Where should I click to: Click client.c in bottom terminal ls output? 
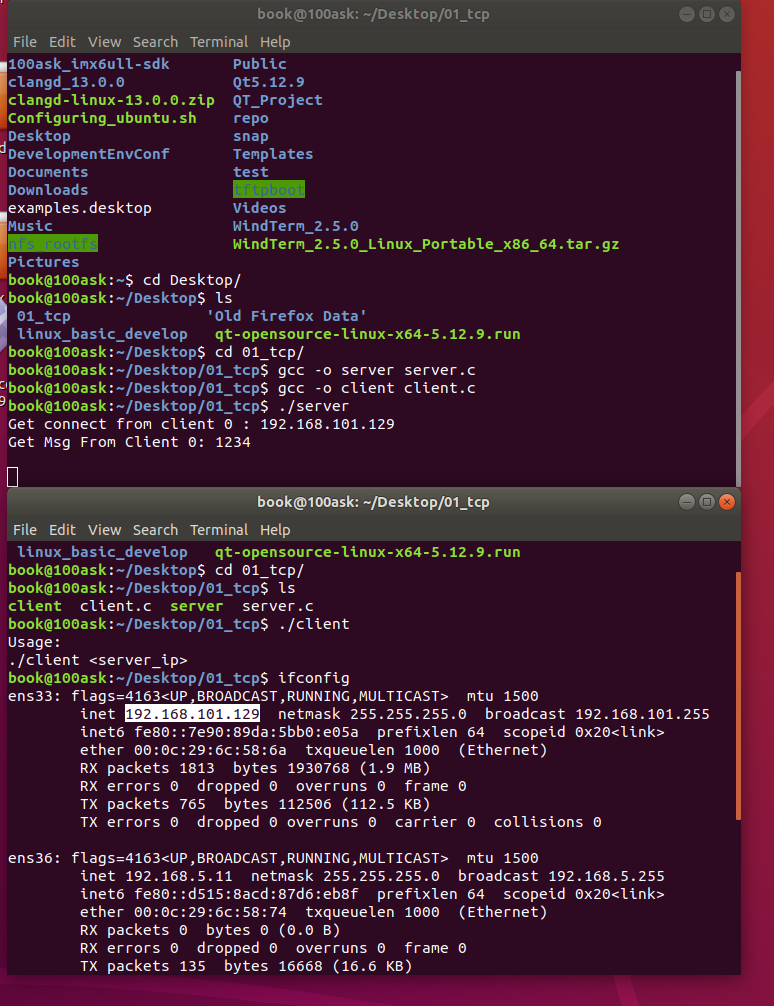pos(116,606)
